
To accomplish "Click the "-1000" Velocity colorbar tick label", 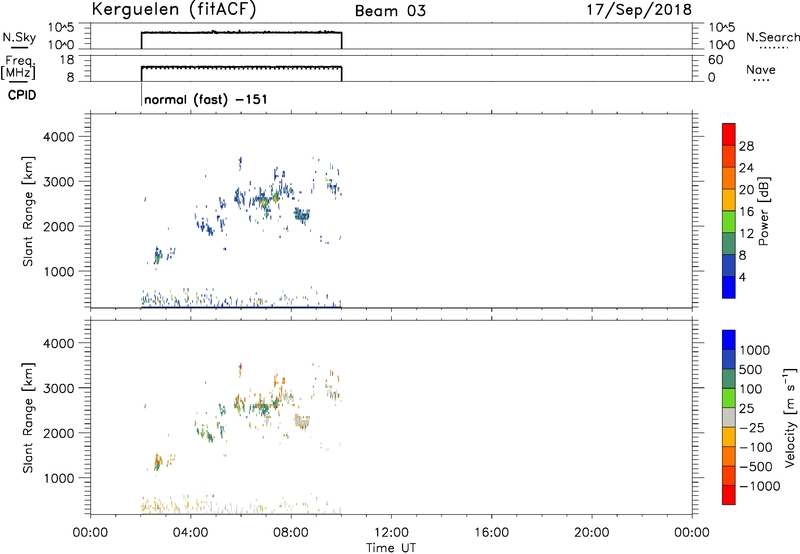I will pyautogui.click(x=760, y=486).
